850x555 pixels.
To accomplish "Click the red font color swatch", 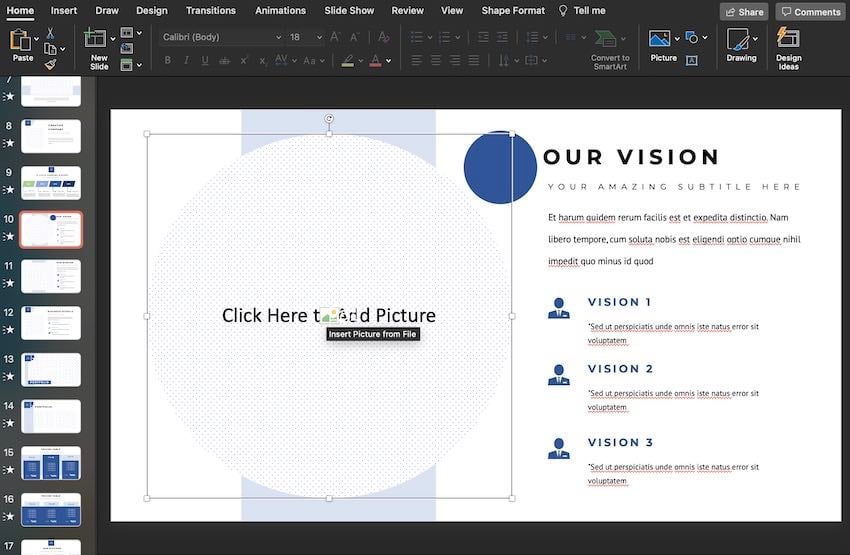I will tap(376, 60).
